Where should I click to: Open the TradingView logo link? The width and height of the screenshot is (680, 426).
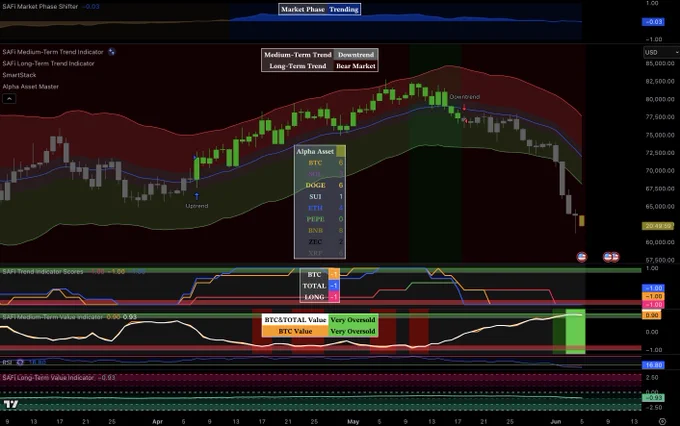(11, 404)
